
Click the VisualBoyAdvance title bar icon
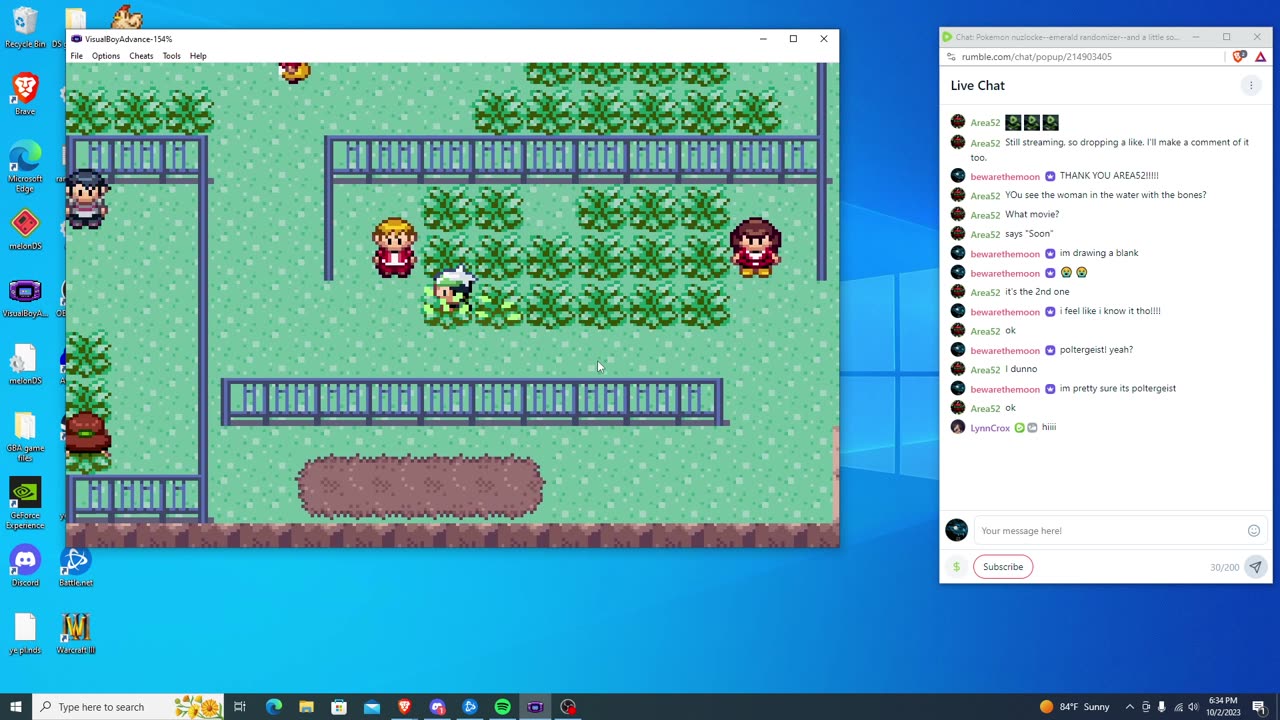click(76, 39)
